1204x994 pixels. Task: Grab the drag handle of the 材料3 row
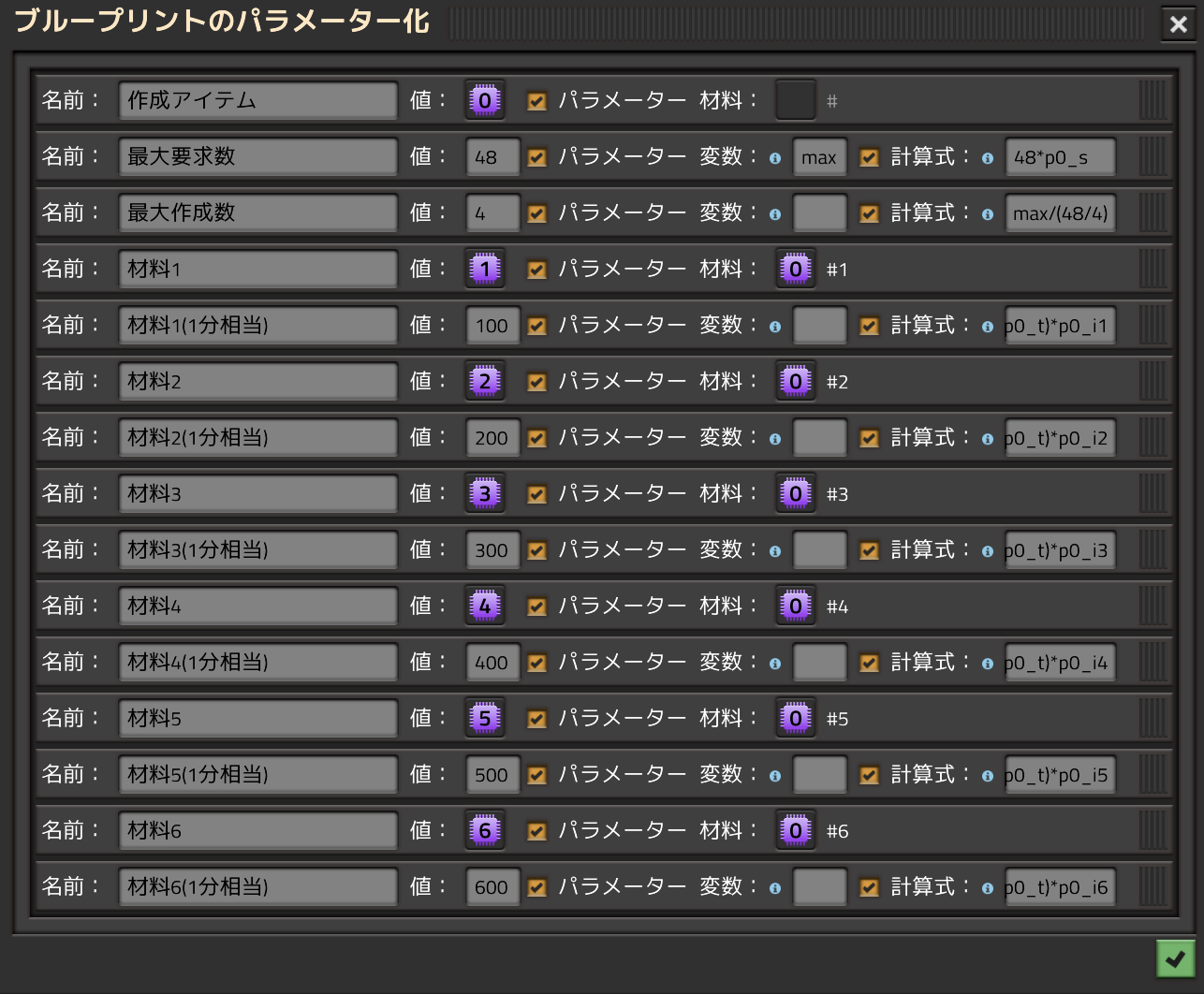click(x=1153, y=493)
